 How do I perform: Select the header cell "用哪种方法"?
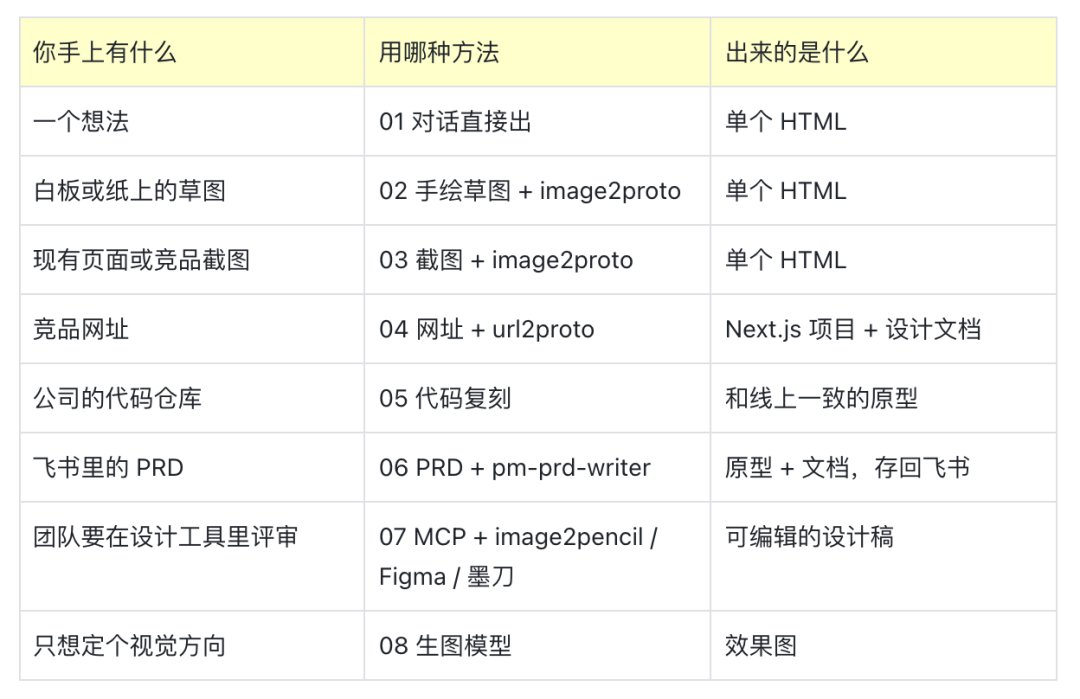[x=537, y=52]
